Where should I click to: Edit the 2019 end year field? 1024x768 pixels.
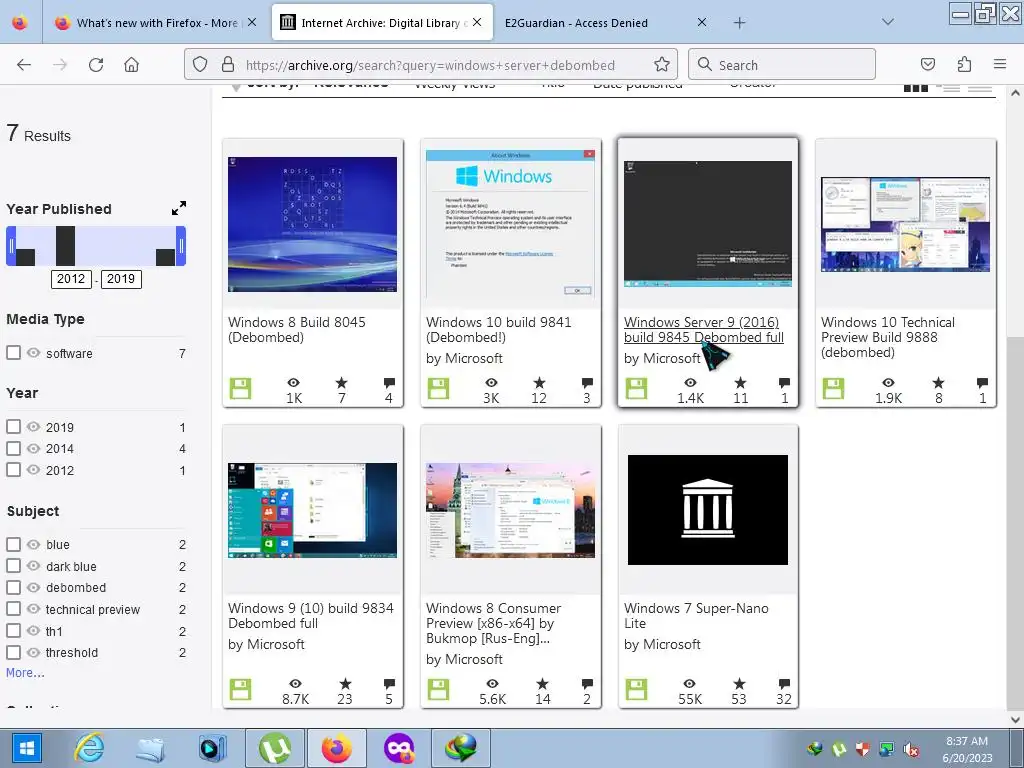point(121,279)
